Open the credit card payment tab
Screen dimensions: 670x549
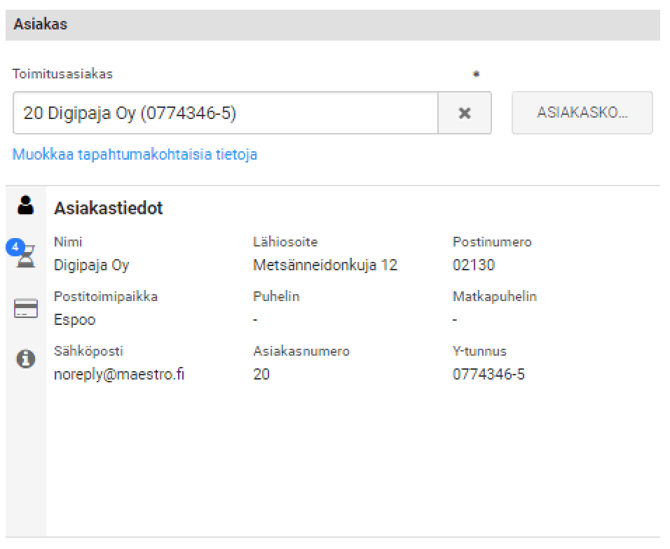pyautogui.click(x=26, y=308)
